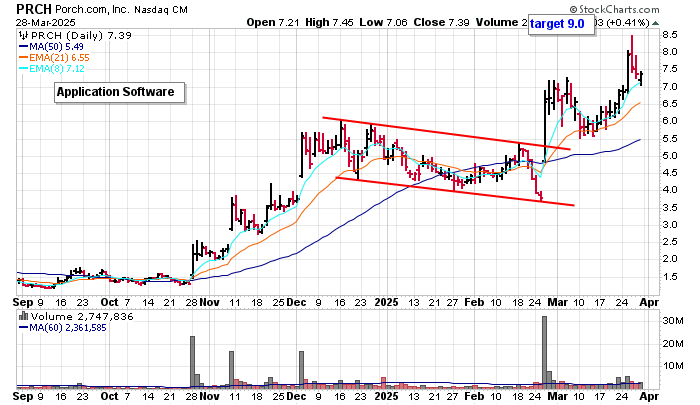Image resolution: width=700 pixels, height=405 pixels.
Task: Click the Porch.com, Inc. company name
Action: (x=92, y=9)
